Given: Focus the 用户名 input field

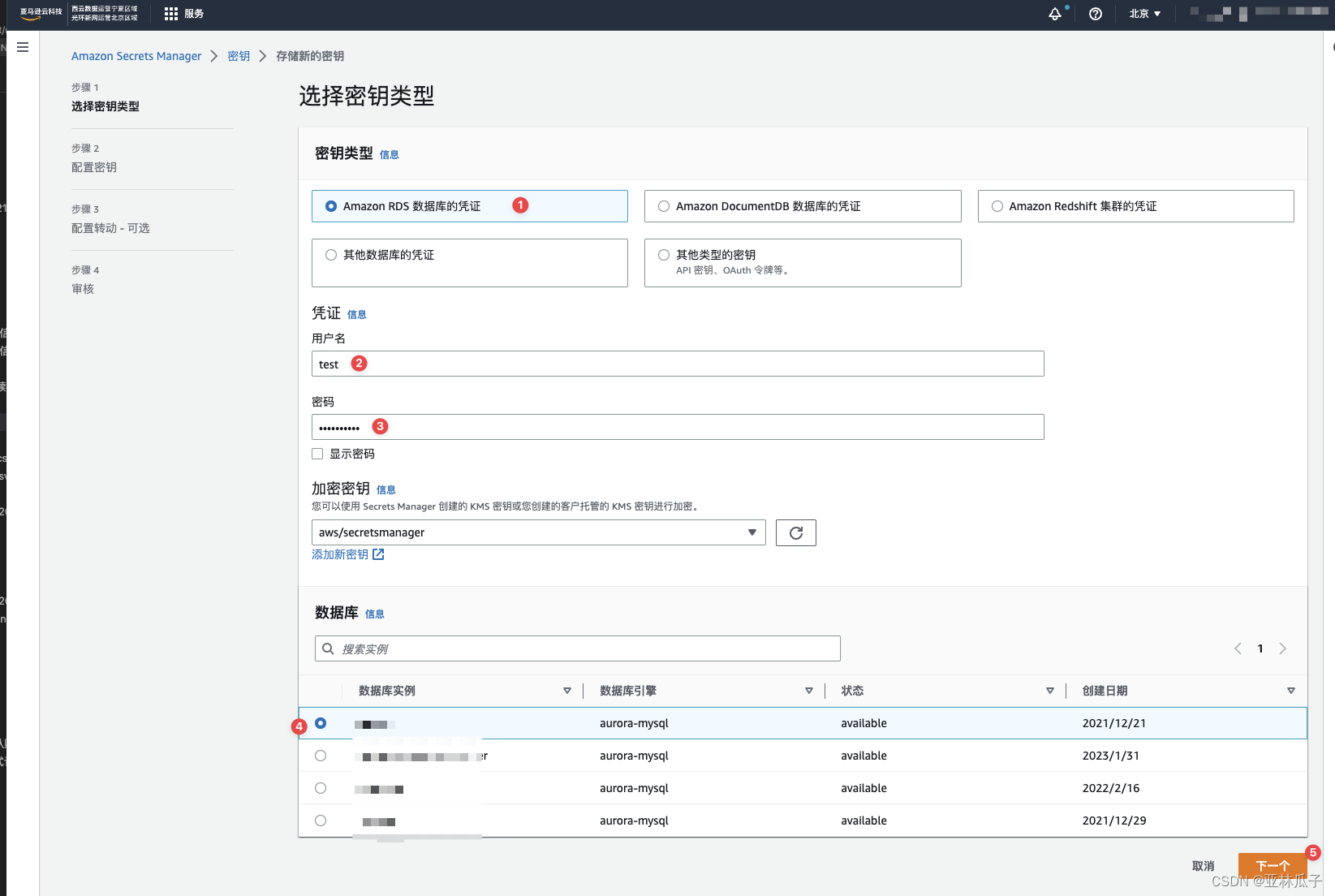Looking at the screenshot, I should pos(678,364).
